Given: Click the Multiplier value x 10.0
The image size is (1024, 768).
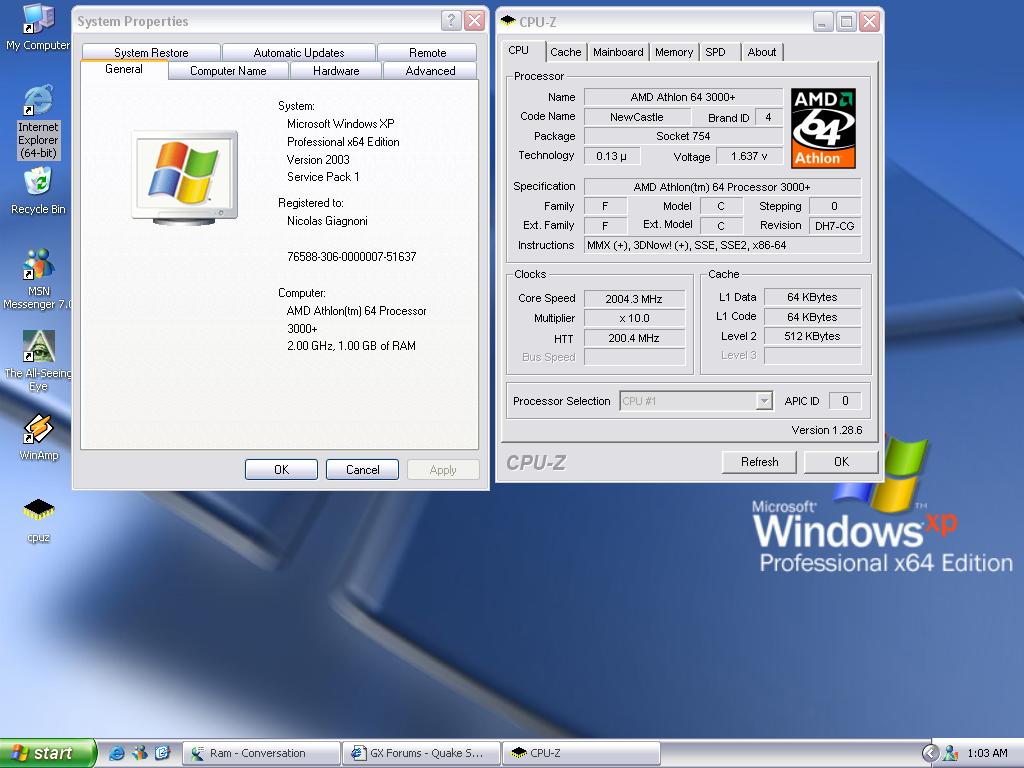Looking at the screenshot, I should pos(634,318).
